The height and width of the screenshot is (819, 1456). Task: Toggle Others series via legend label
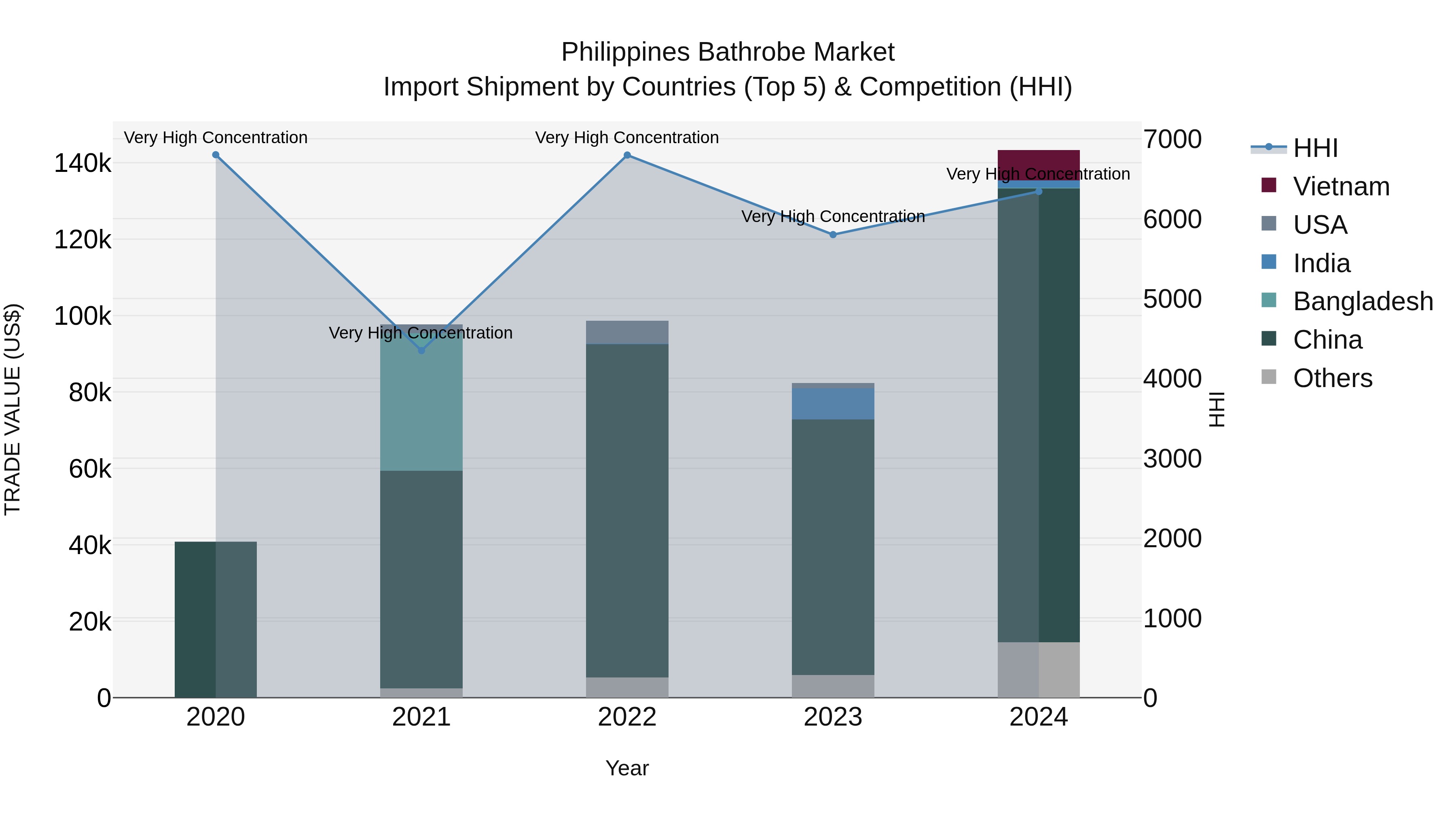(x=1333, y=378)
